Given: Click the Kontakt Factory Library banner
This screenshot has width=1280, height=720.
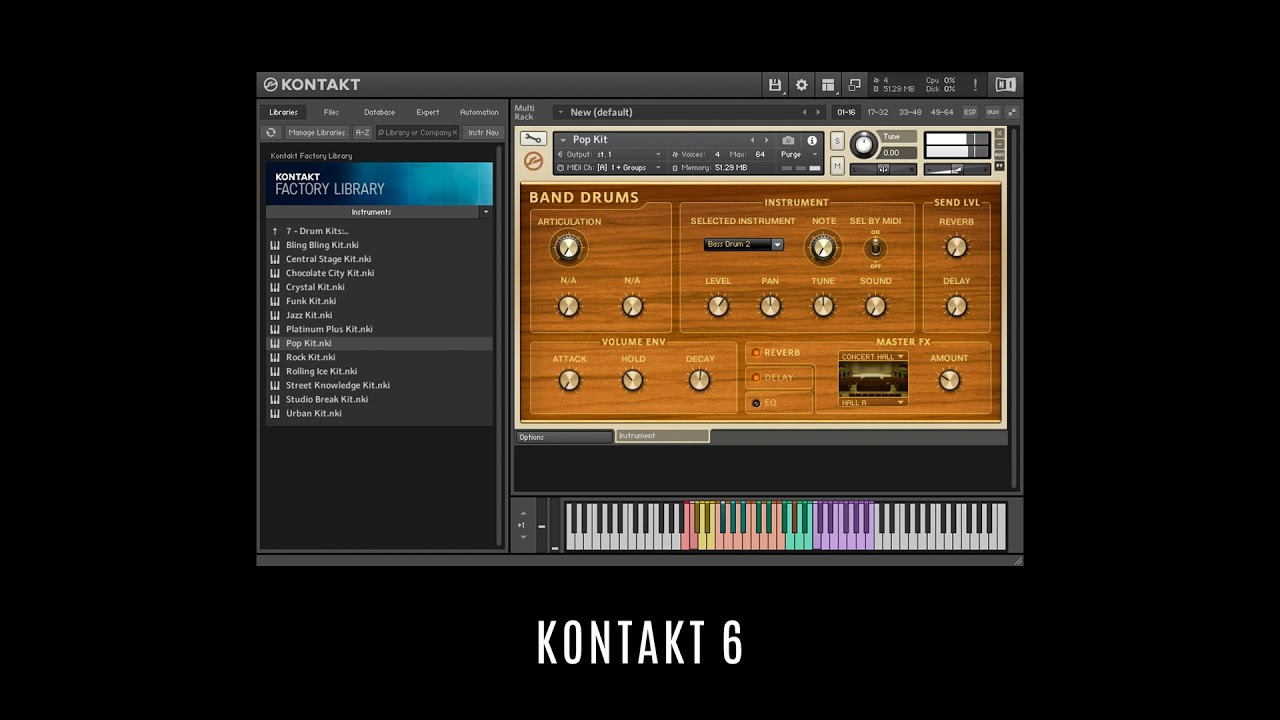Looking at the screenshot, I should point(379,183).
